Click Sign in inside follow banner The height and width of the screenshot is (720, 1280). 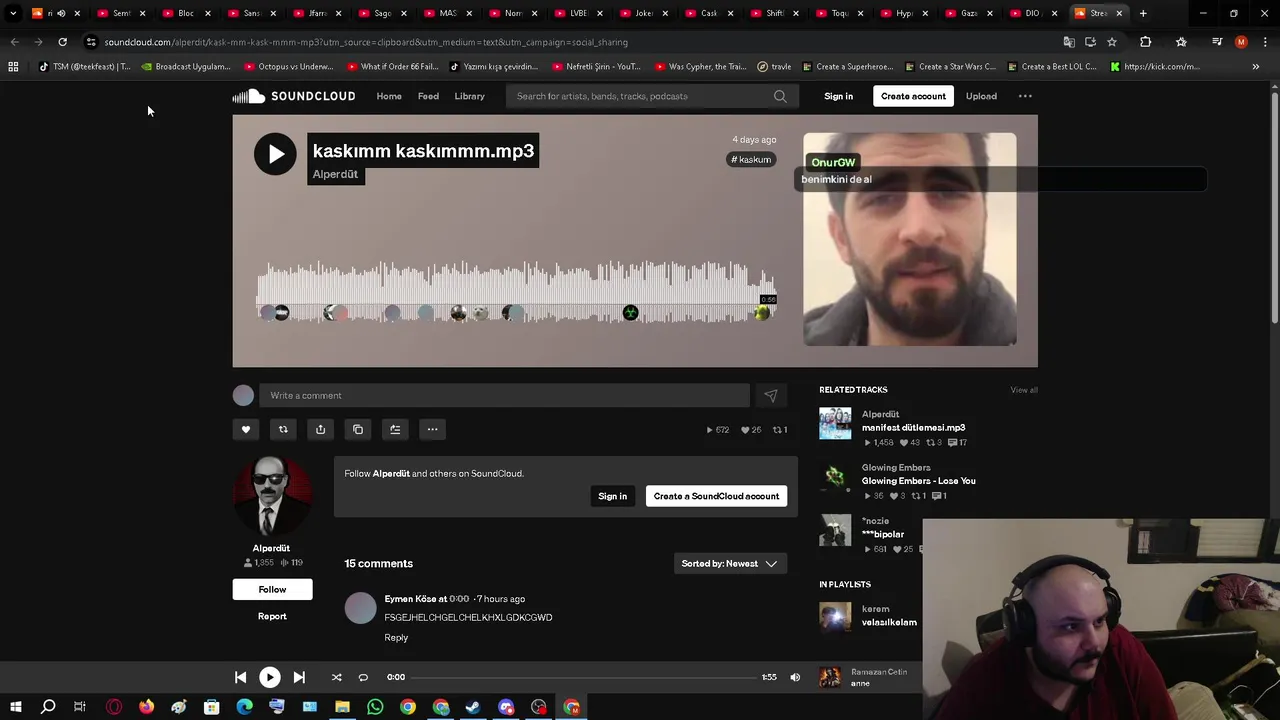[612, 496]
